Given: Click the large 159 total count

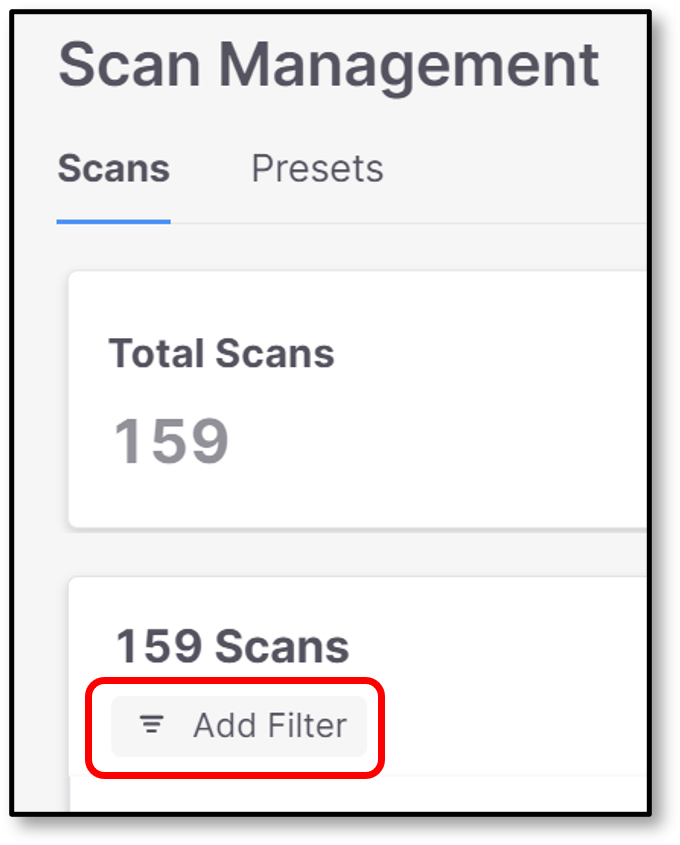Looking at the screenshot, I should coord(171,441).
